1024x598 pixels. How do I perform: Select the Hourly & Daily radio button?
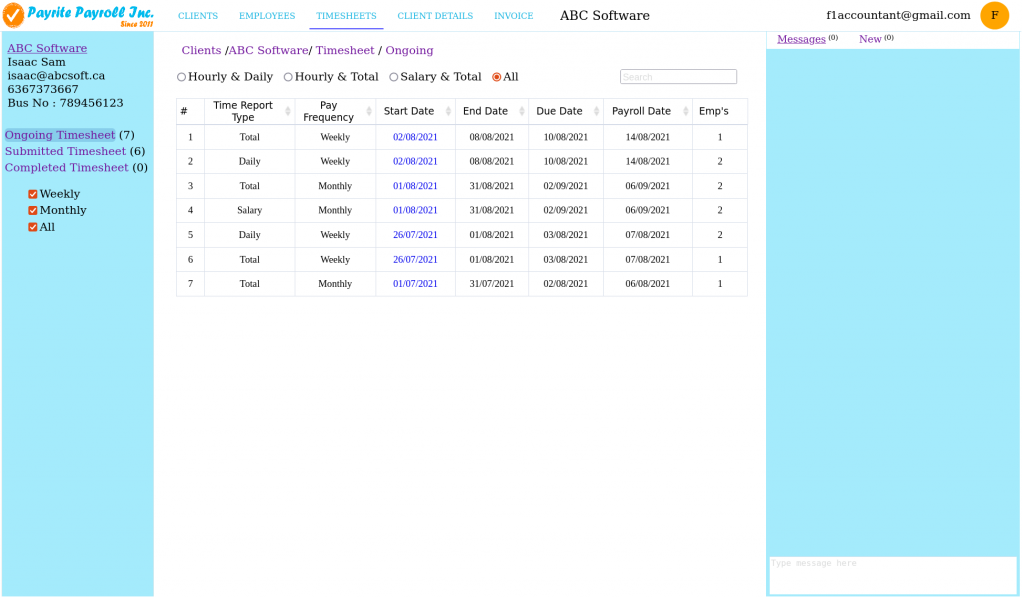click(x=181, y=76)
